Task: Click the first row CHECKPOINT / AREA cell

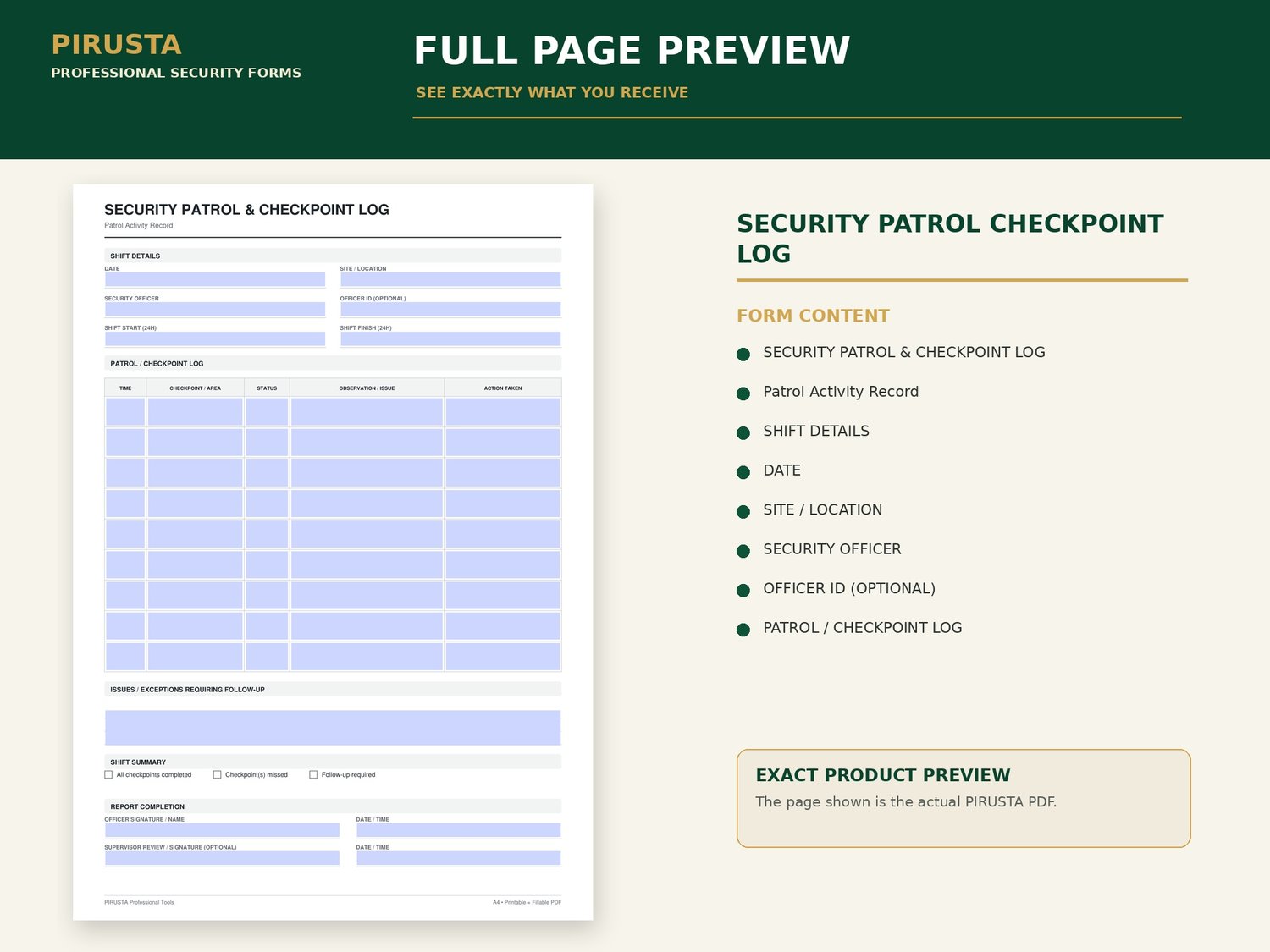Action: coord(196,412)
